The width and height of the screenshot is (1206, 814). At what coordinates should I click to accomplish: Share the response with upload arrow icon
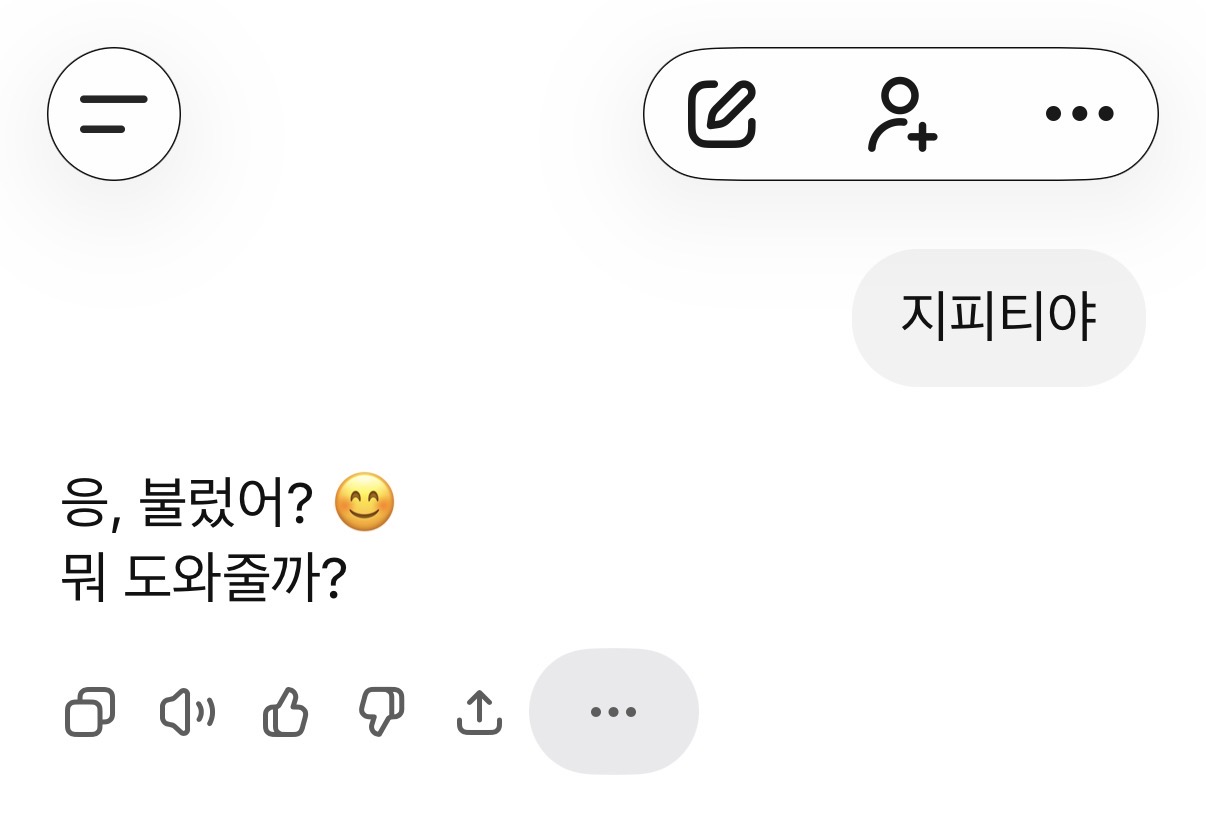coord(478,713)
